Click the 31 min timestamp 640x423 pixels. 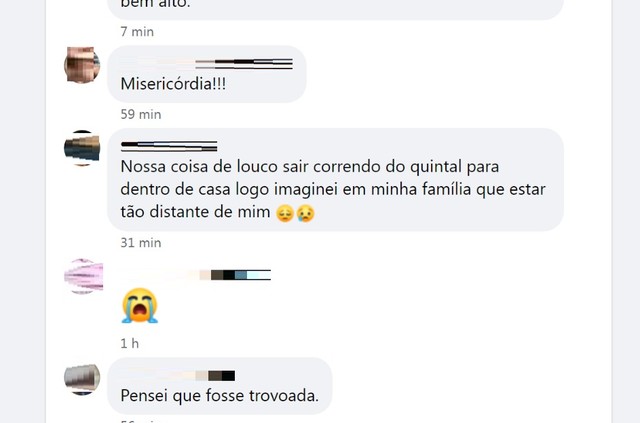click(141, 243)
